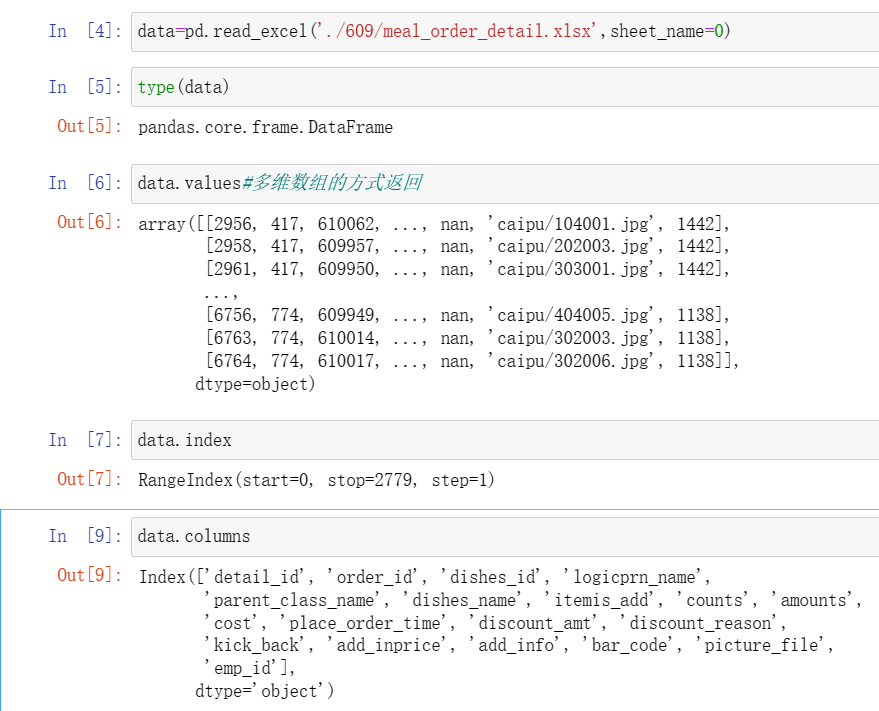Click the array row containing caipu/404005.jpg
The width and height of the screenshot is (879, 711).
point(468,315)
